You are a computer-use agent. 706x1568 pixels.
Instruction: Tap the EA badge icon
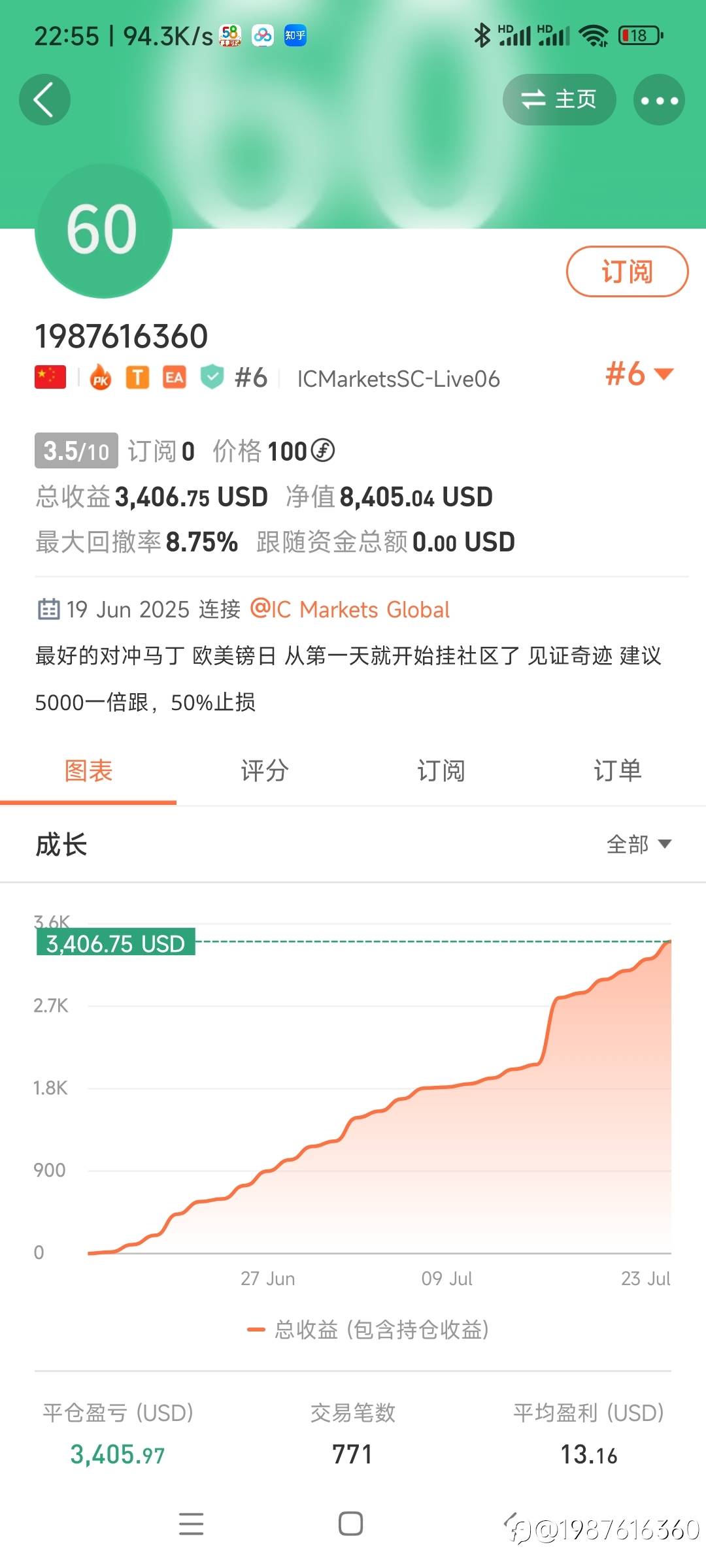[175, 378]
